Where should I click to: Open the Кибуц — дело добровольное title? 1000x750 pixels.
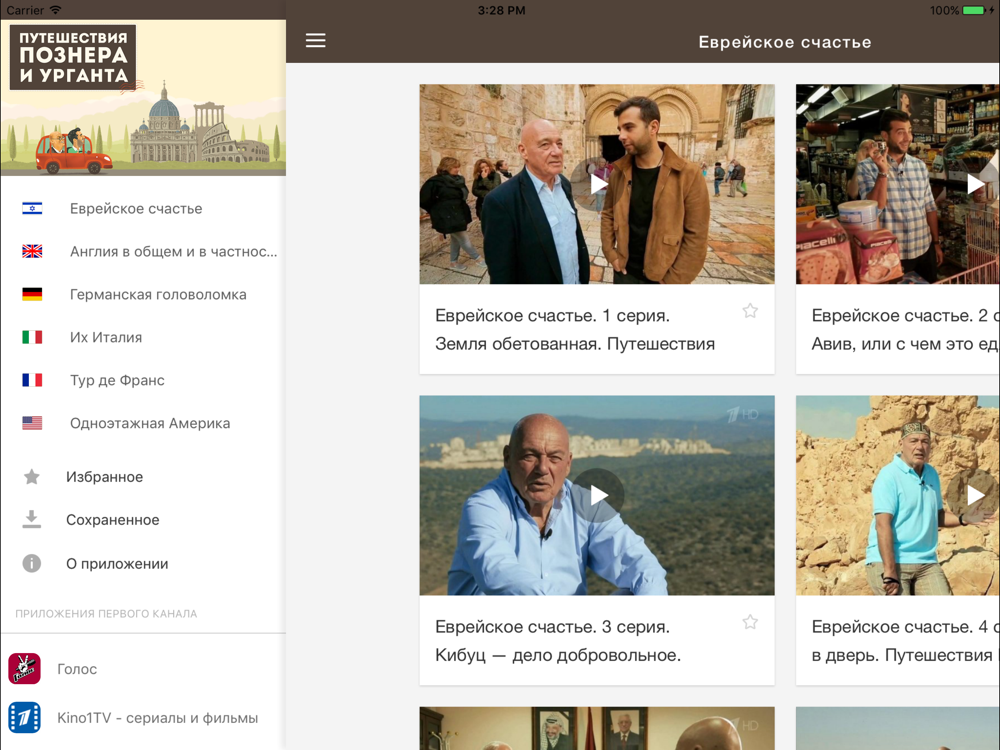click(558, 641)
